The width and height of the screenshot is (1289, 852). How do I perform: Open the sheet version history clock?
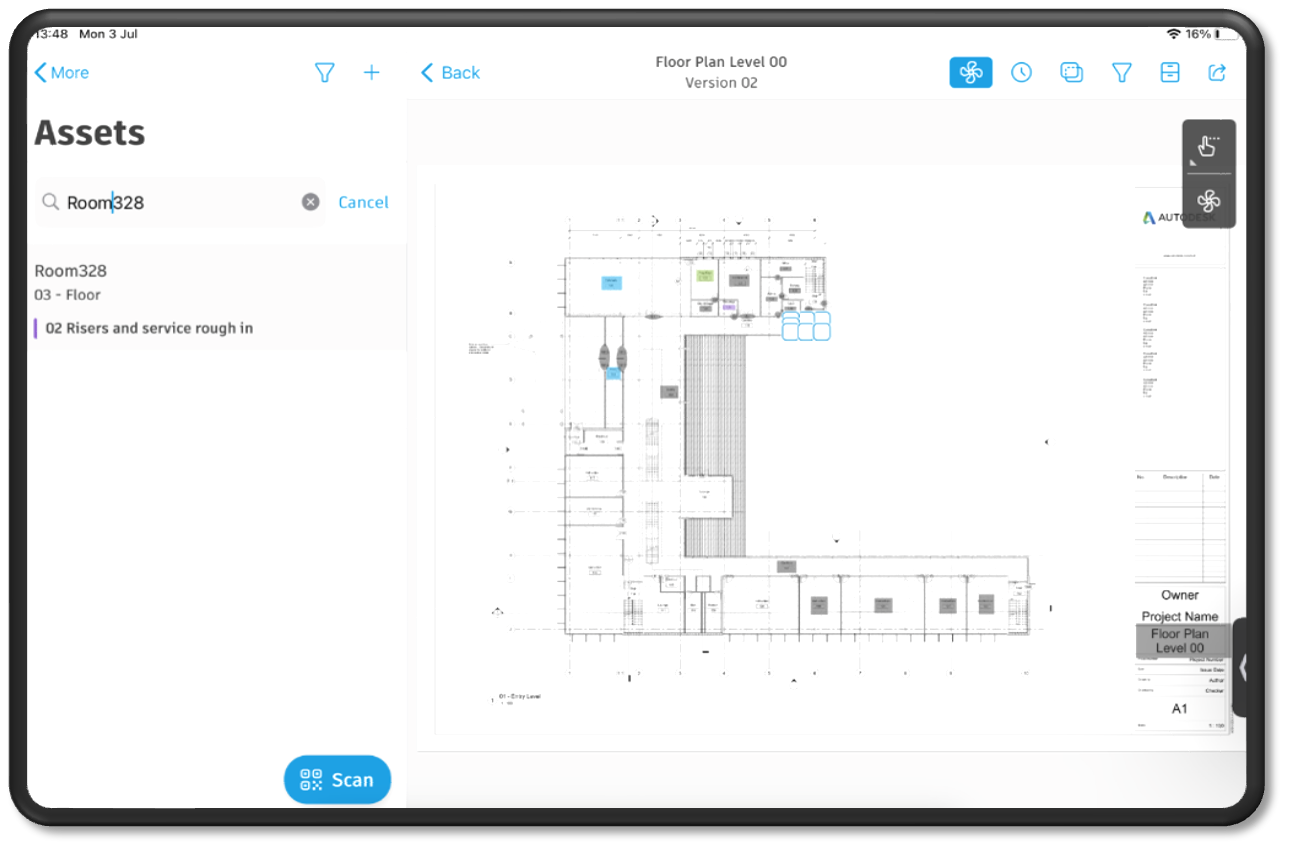(x=1021, y=72)
